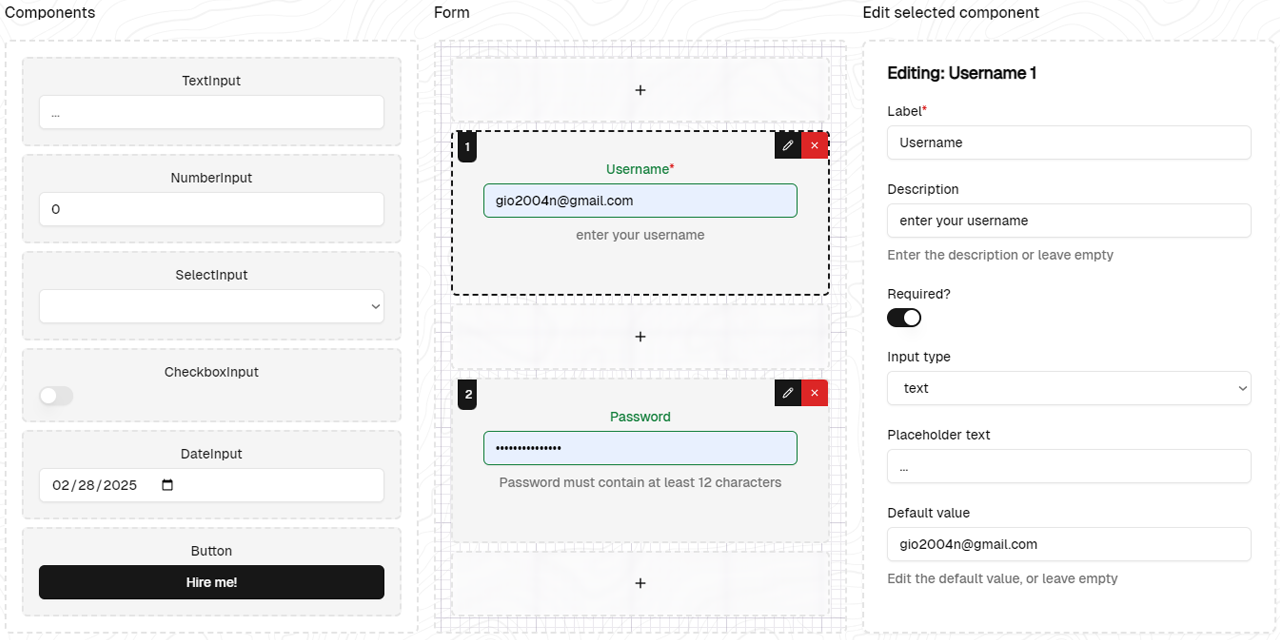
Task: Click the TextInput component field
Action: (x=211, y=112)
